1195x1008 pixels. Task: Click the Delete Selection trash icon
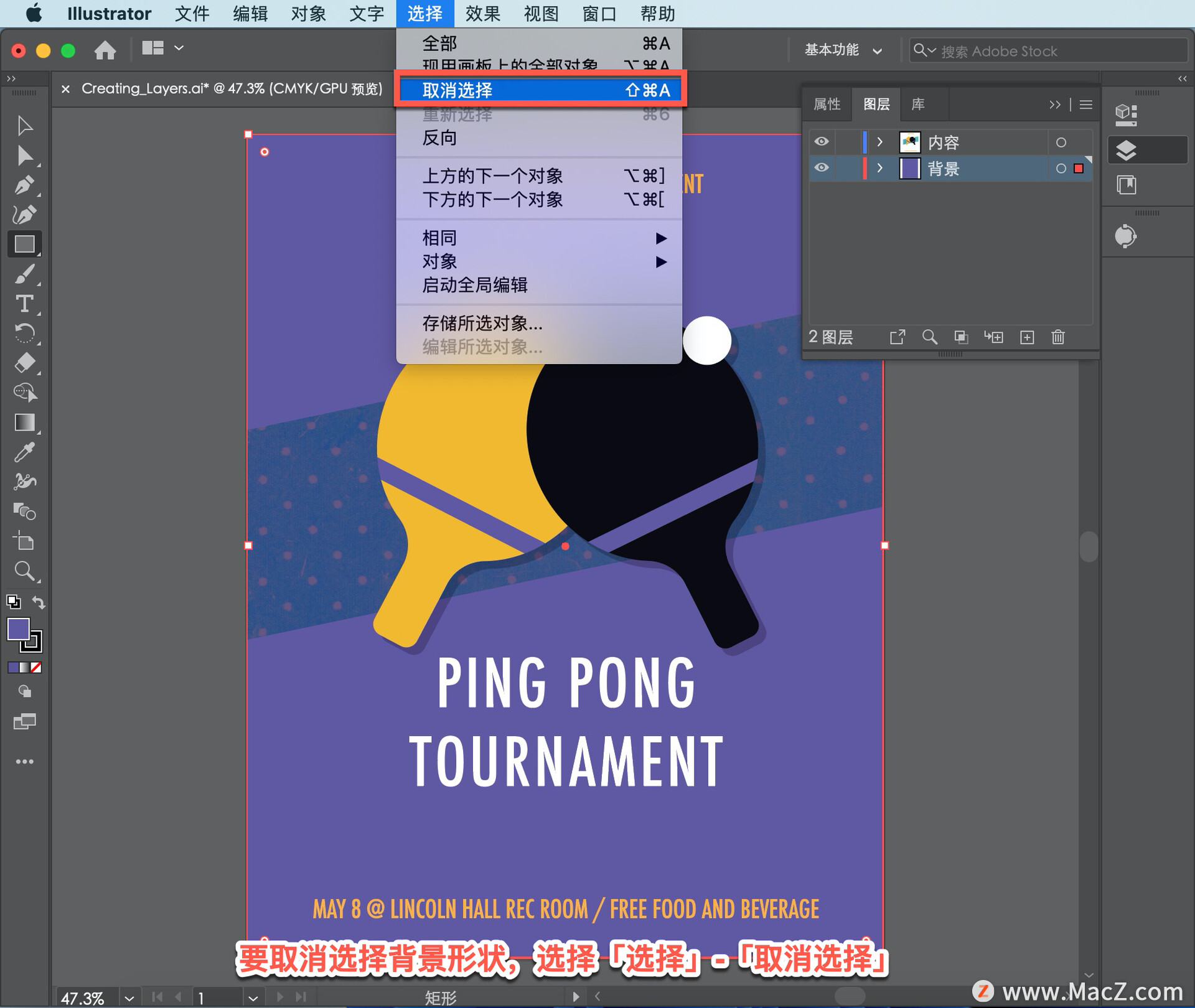coord(1058,337)
